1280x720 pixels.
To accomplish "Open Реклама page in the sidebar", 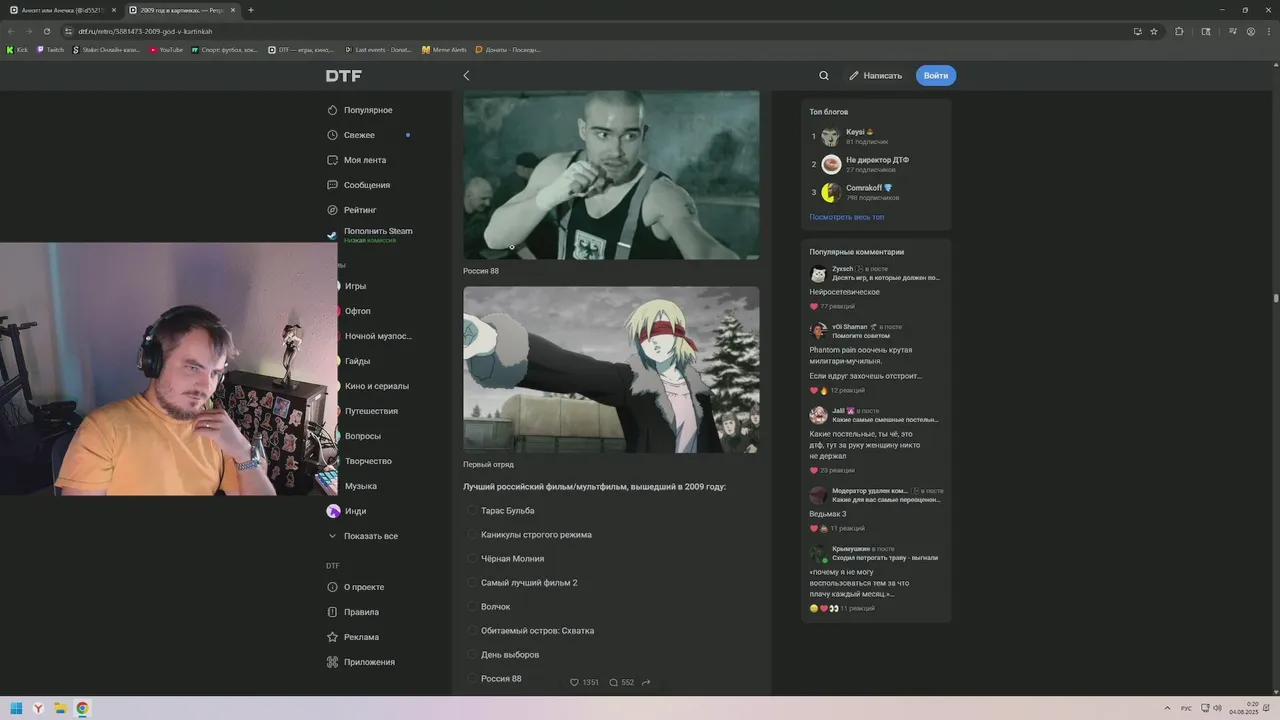I will coord(353,637).
